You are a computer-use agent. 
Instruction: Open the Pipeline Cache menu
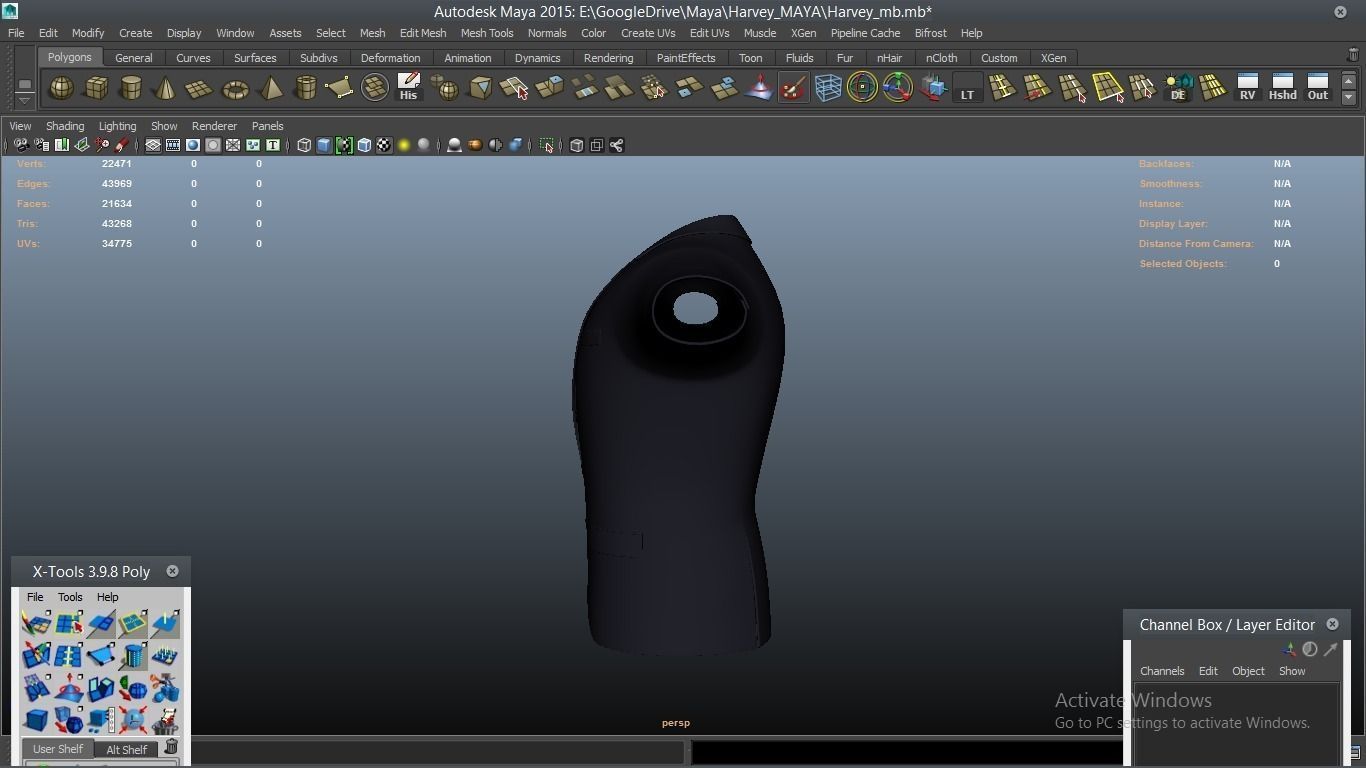[x=866, y=33]
